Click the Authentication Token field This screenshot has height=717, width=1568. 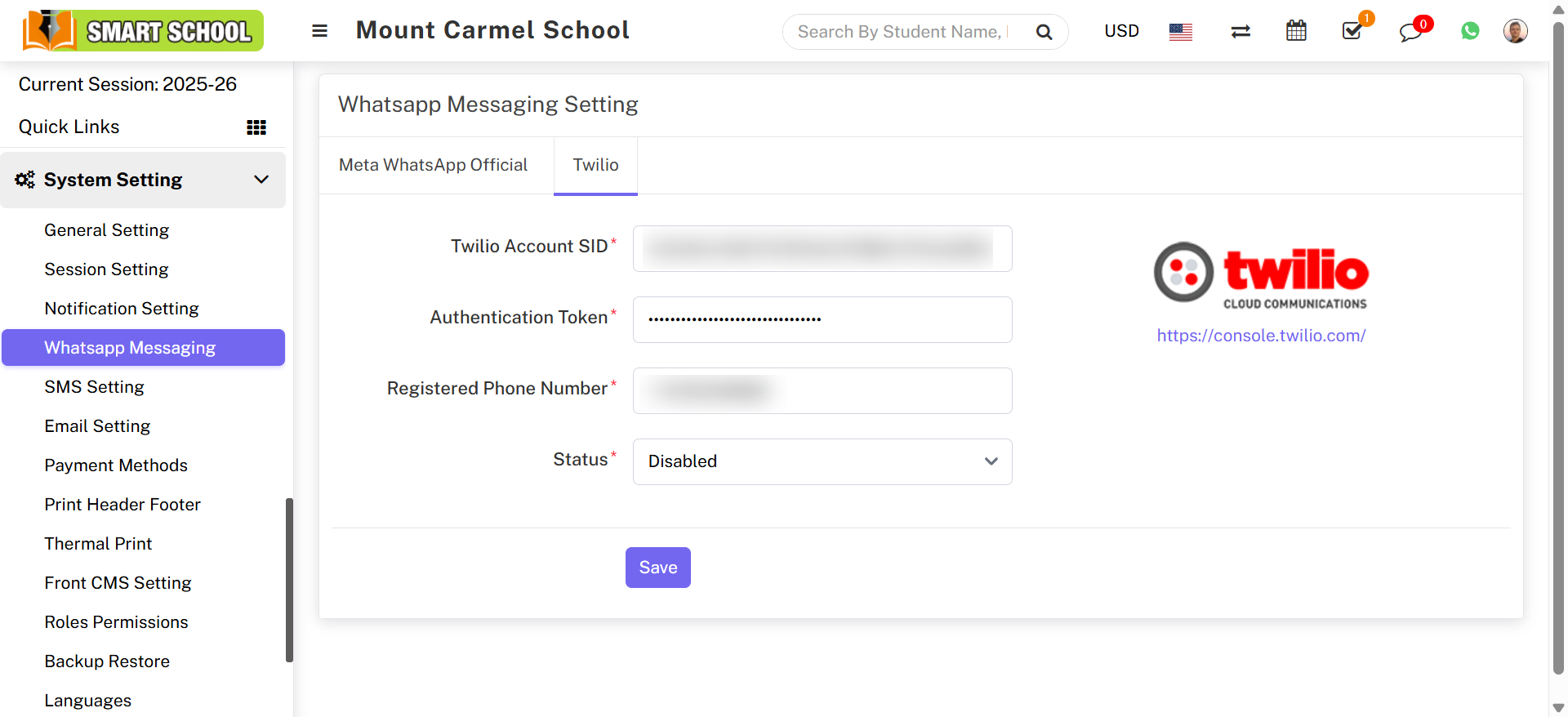(x=822, y=319)
